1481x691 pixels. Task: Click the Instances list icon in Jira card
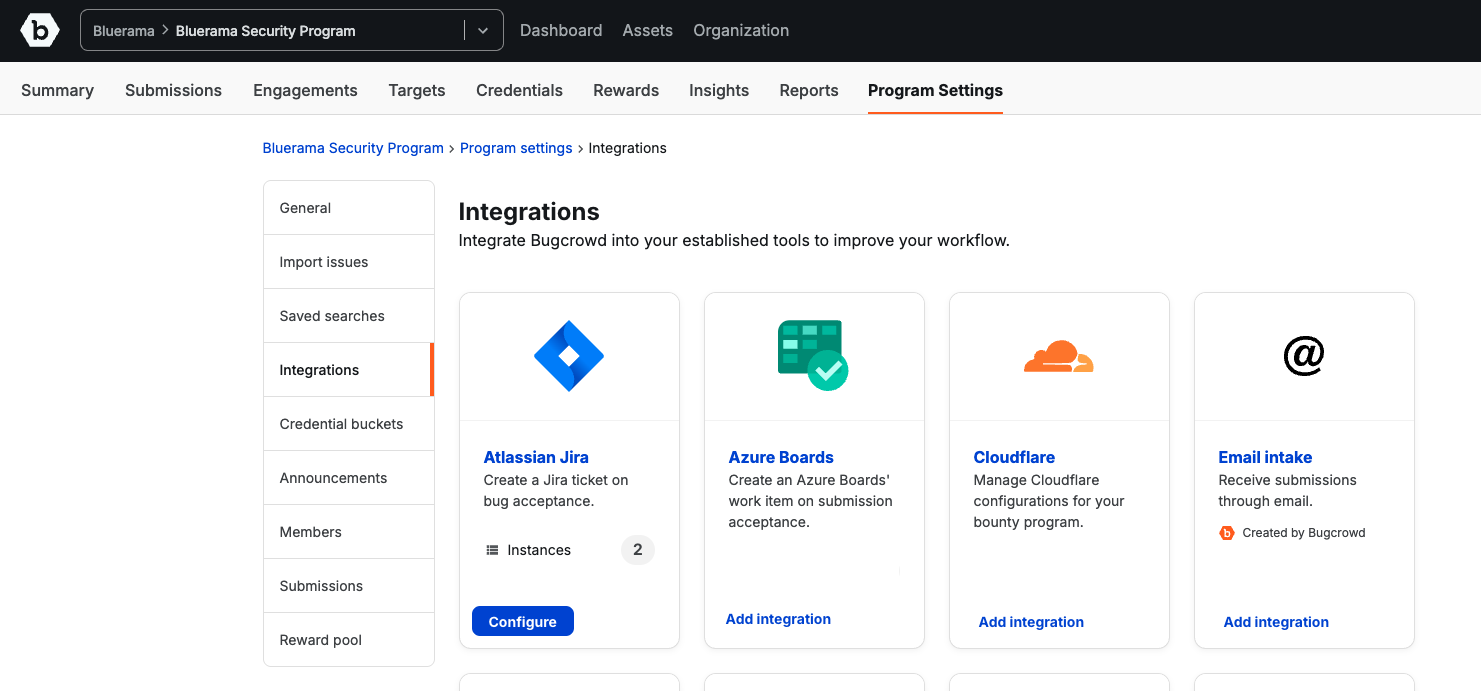pyautogui.click(x=492, y=550)
